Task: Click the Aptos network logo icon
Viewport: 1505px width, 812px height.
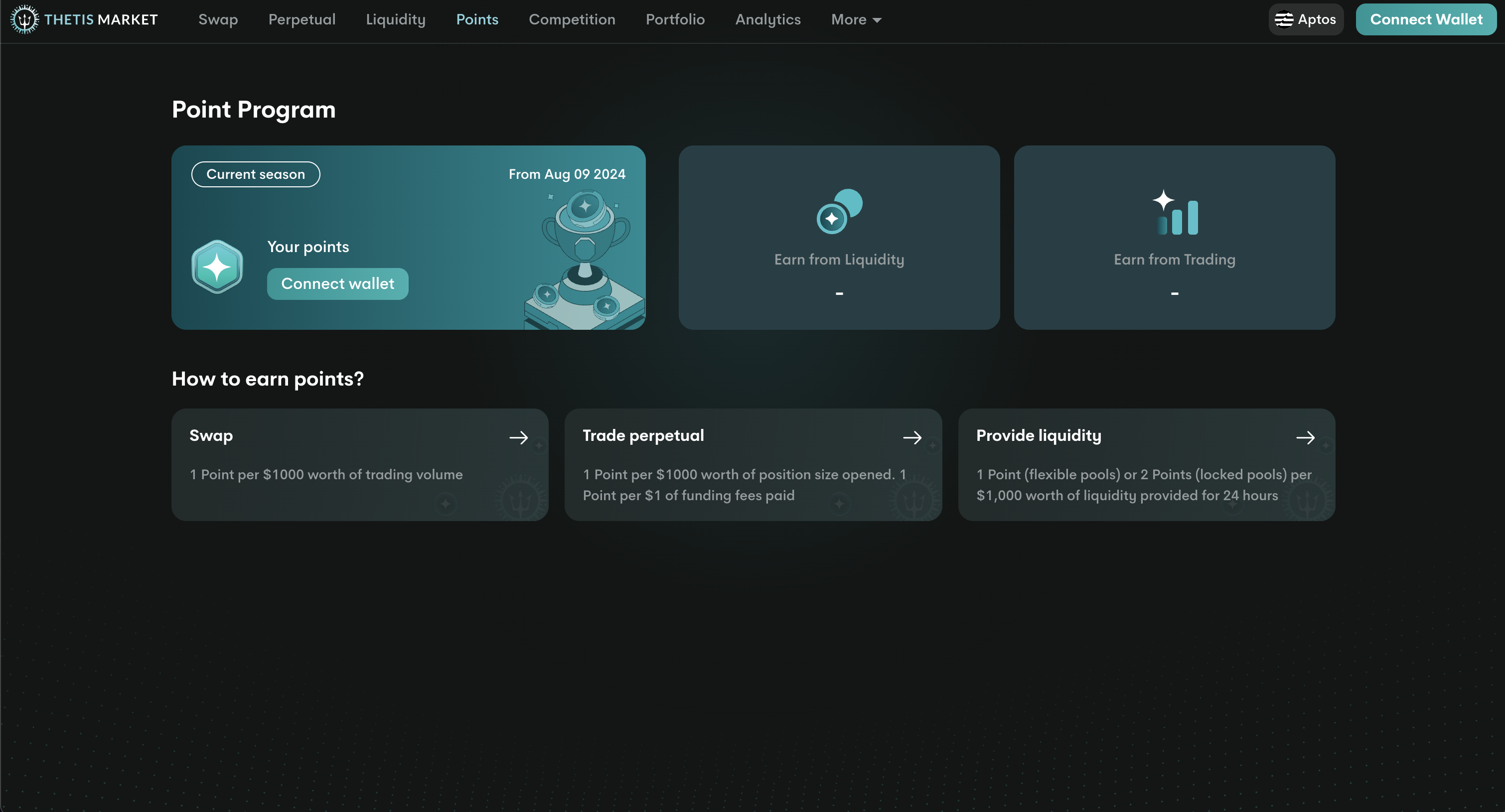Action: 1284,20
